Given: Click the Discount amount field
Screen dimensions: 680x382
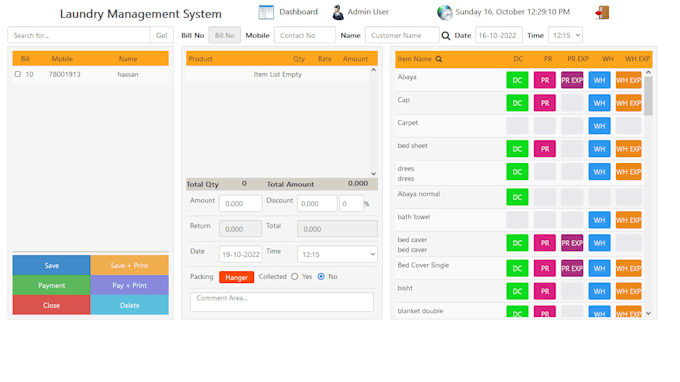Looking at the screenshot, I should coord(317,203).
